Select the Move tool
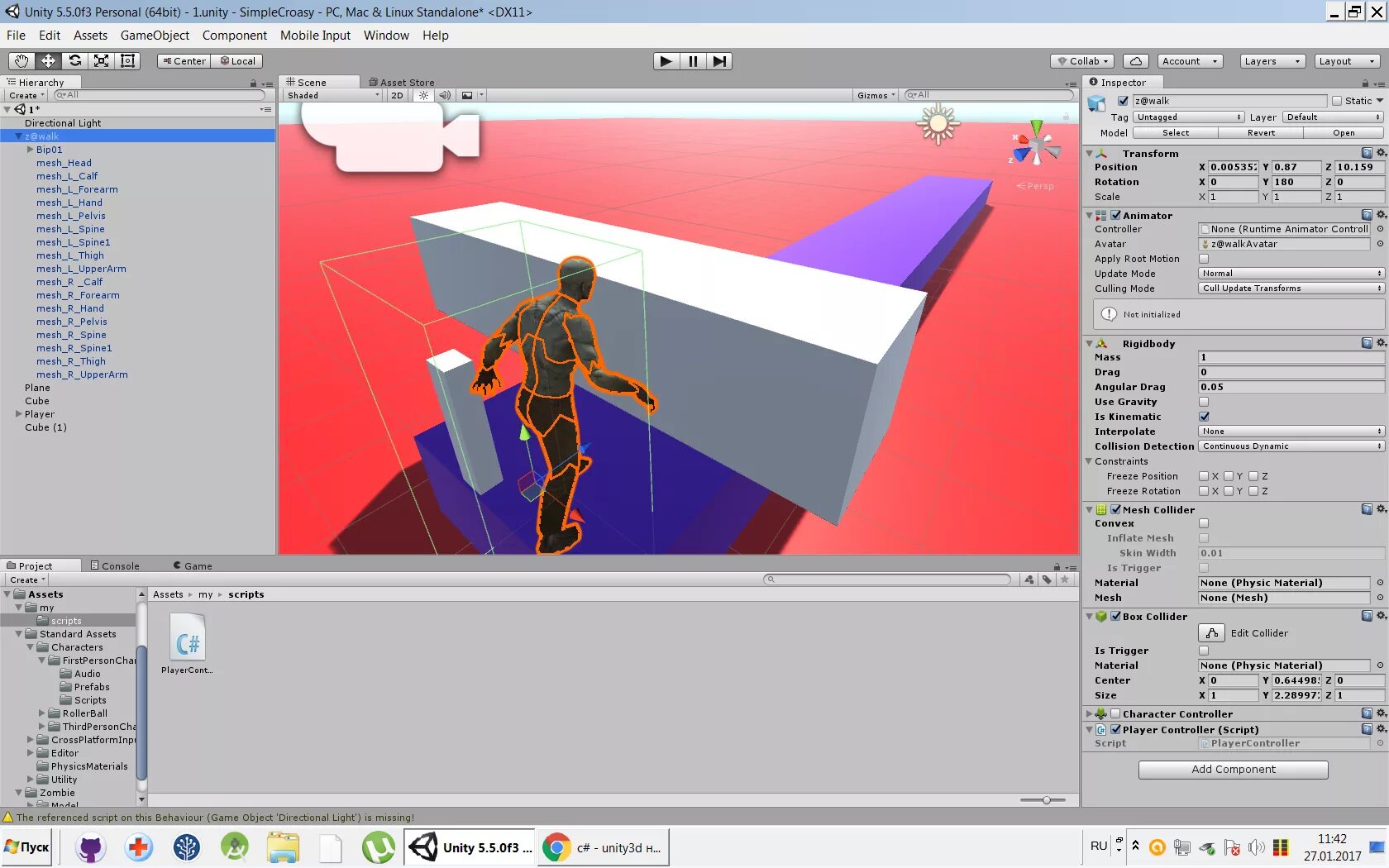This screenshot has width=1389, height=868. pos(49,61)
